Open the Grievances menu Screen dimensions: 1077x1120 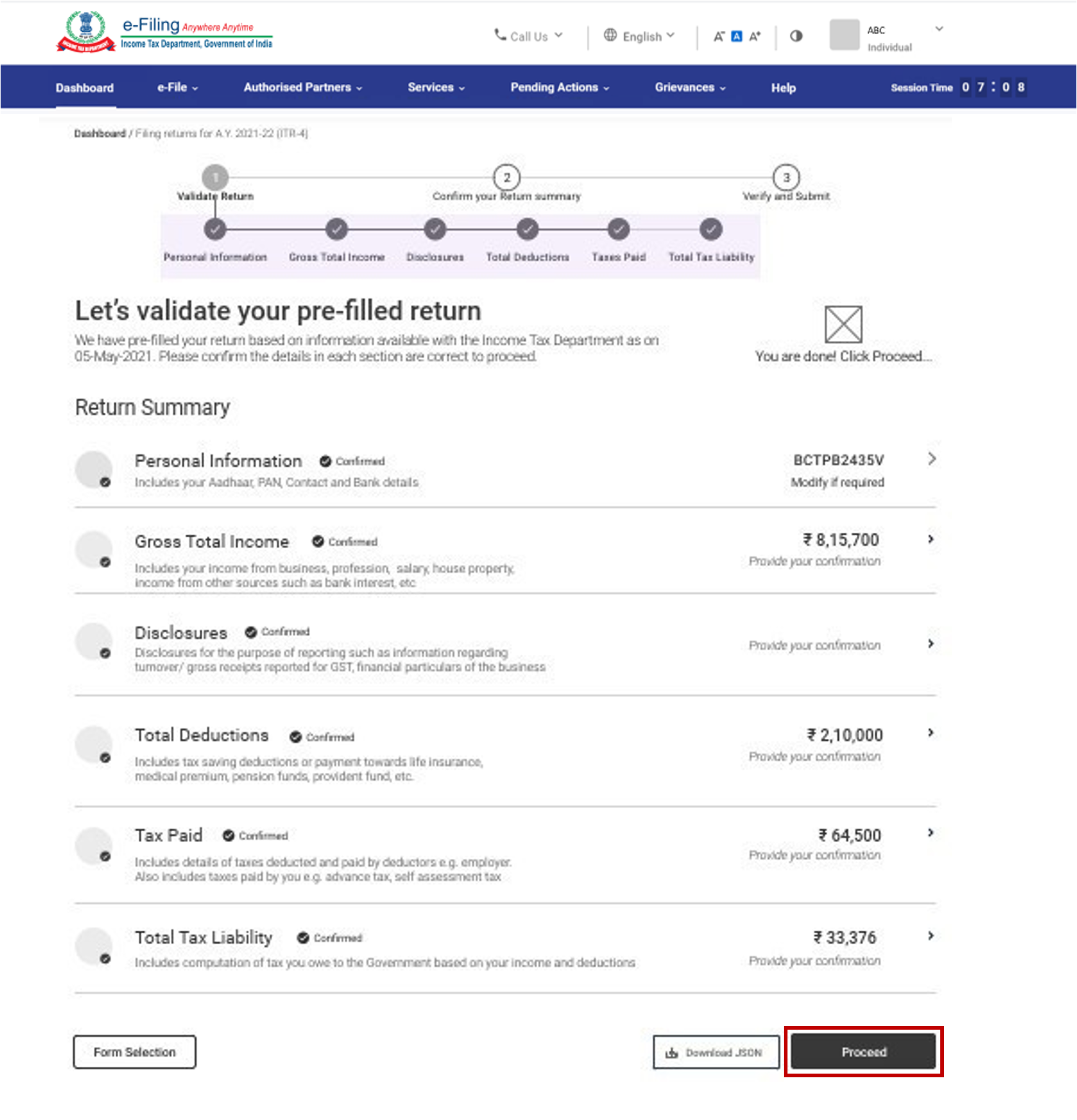click(690, 87)
